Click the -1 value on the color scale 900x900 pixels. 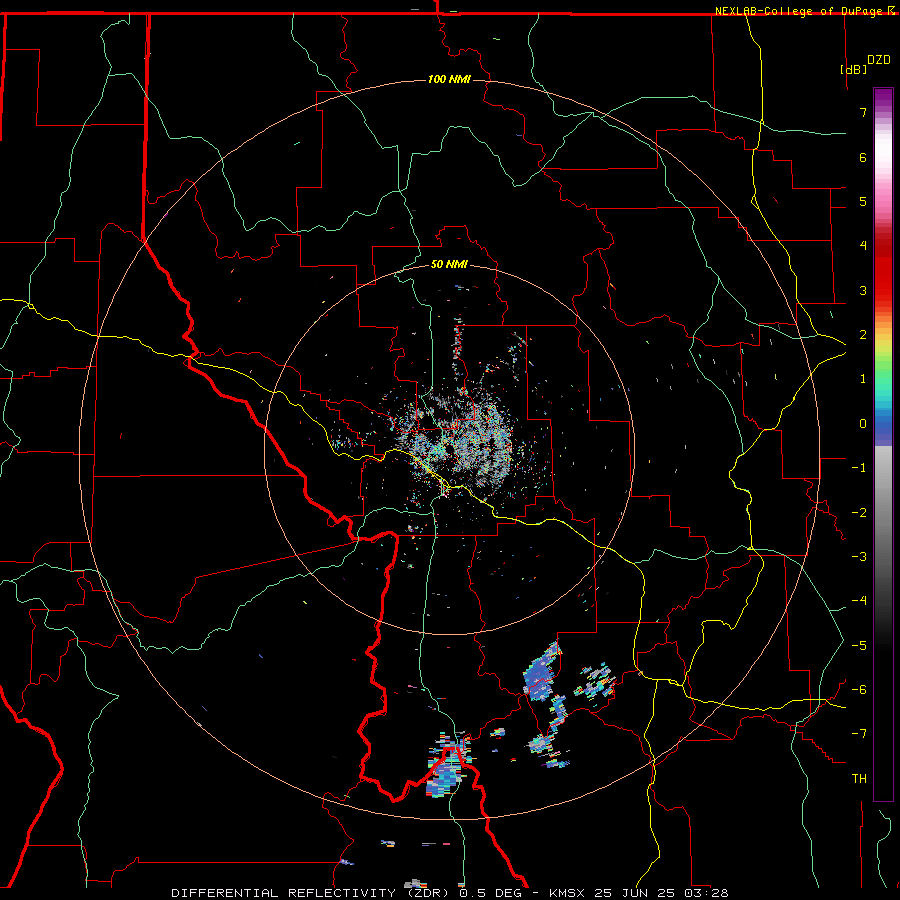point(859,468)
